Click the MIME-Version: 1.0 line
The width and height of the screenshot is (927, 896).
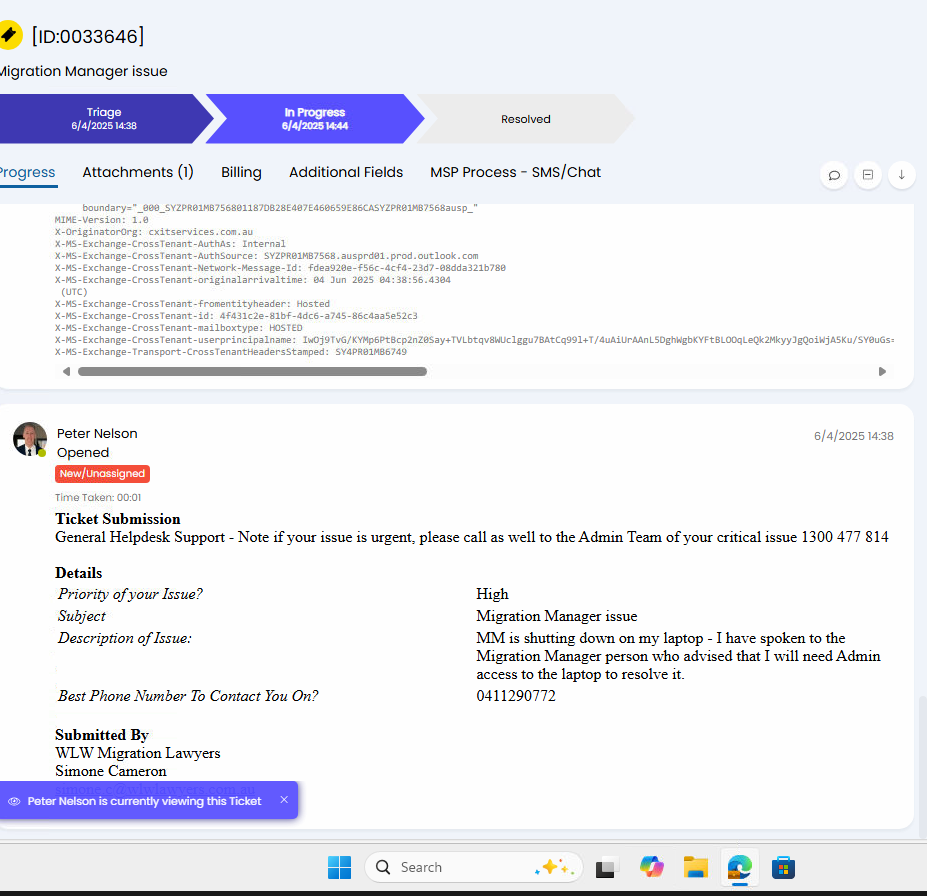tap(102, 220)
